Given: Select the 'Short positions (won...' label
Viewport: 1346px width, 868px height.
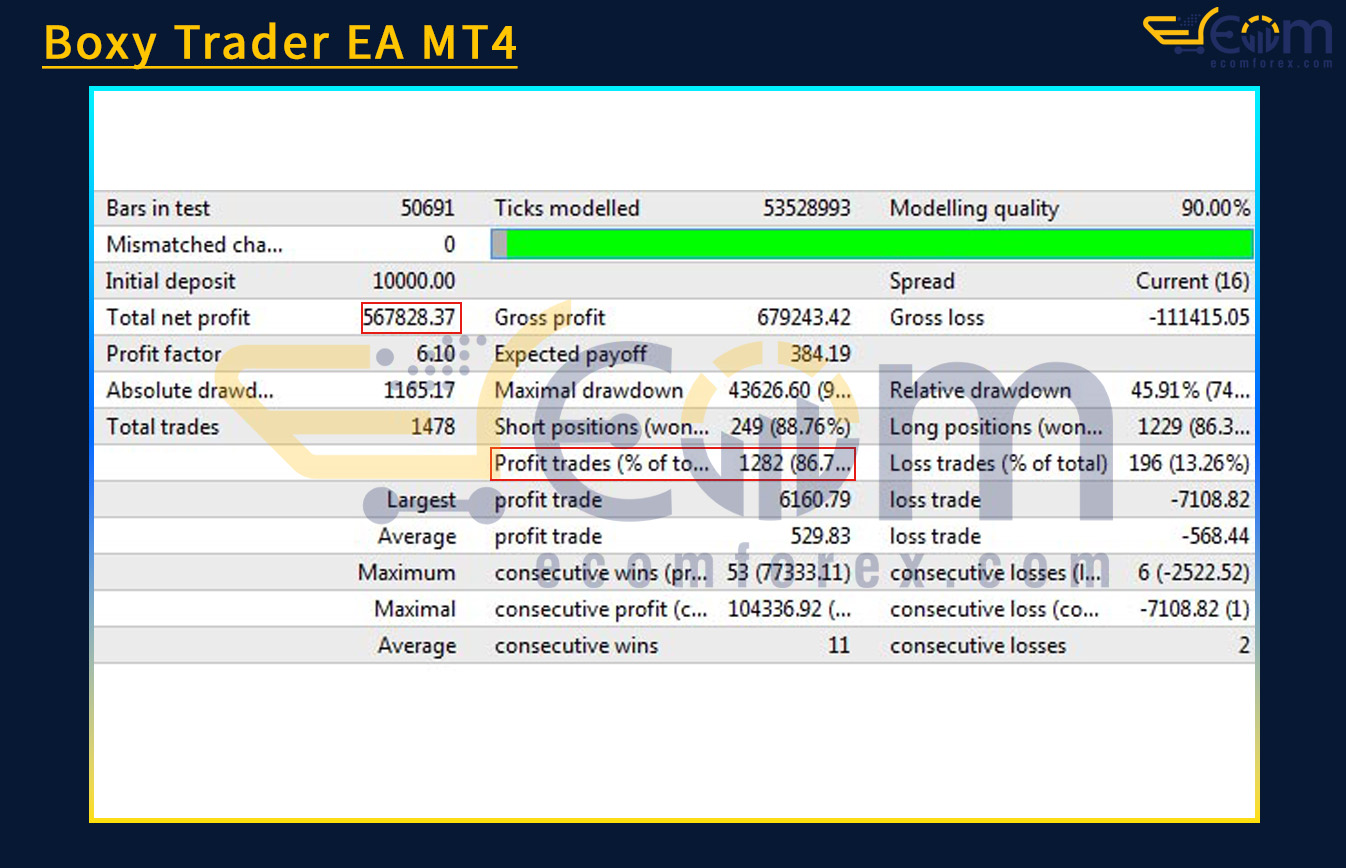Looking at the screenshot, I should pyautogui.click(x=602, y=427).
